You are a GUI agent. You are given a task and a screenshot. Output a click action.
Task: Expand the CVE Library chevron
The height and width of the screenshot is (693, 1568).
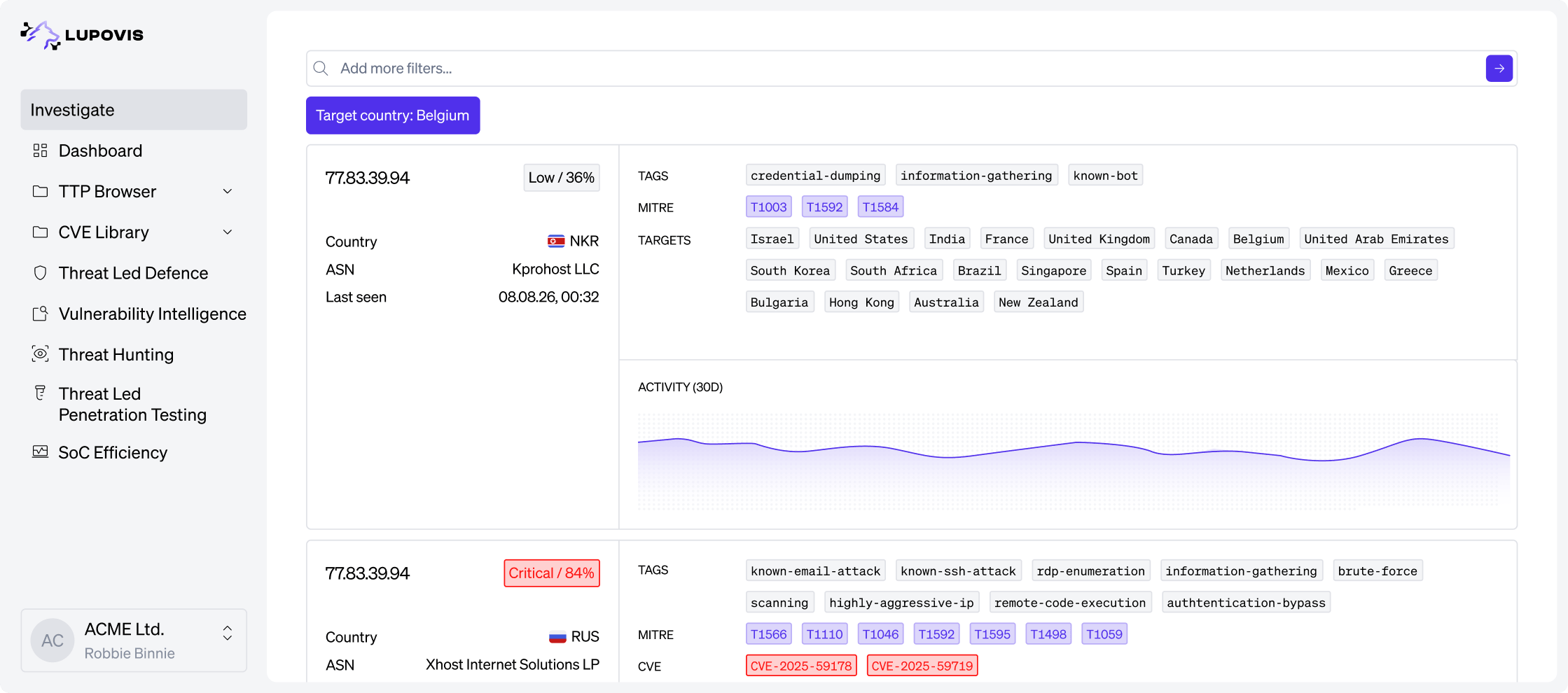click(x=228, y=232)
